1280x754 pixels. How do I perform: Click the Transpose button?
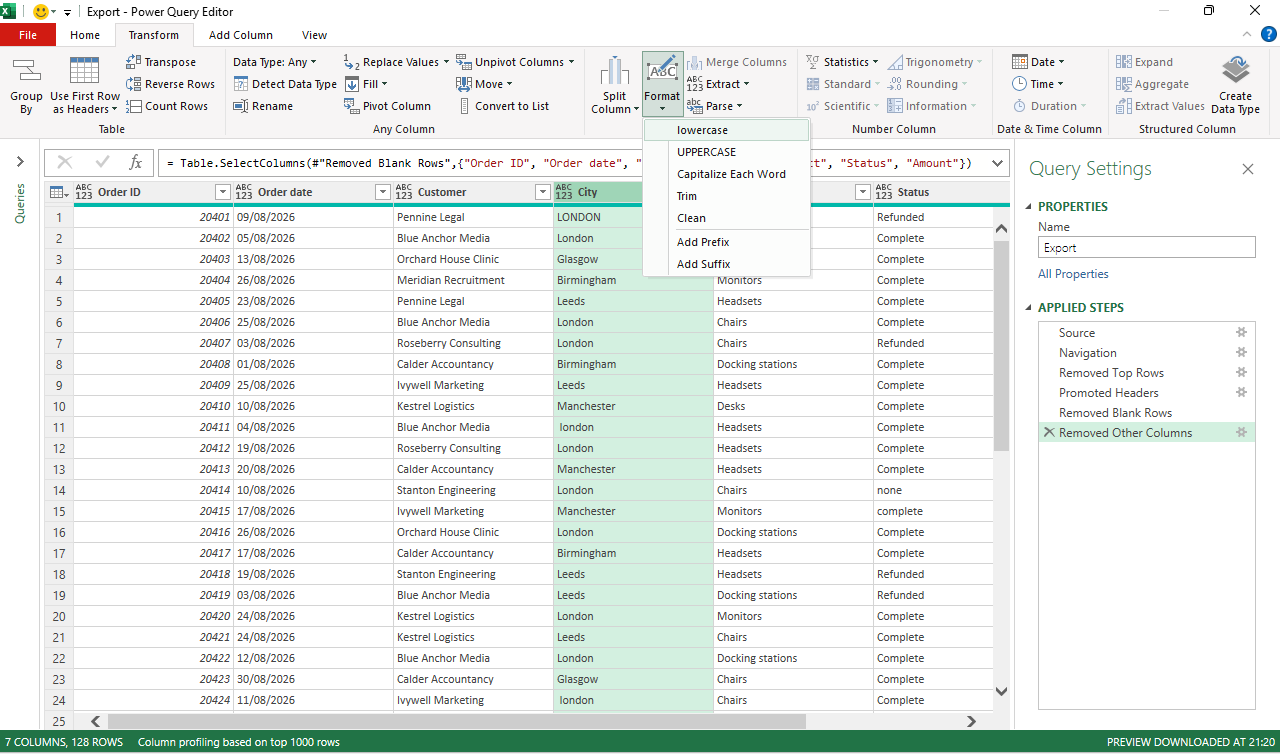coord(161,62)
